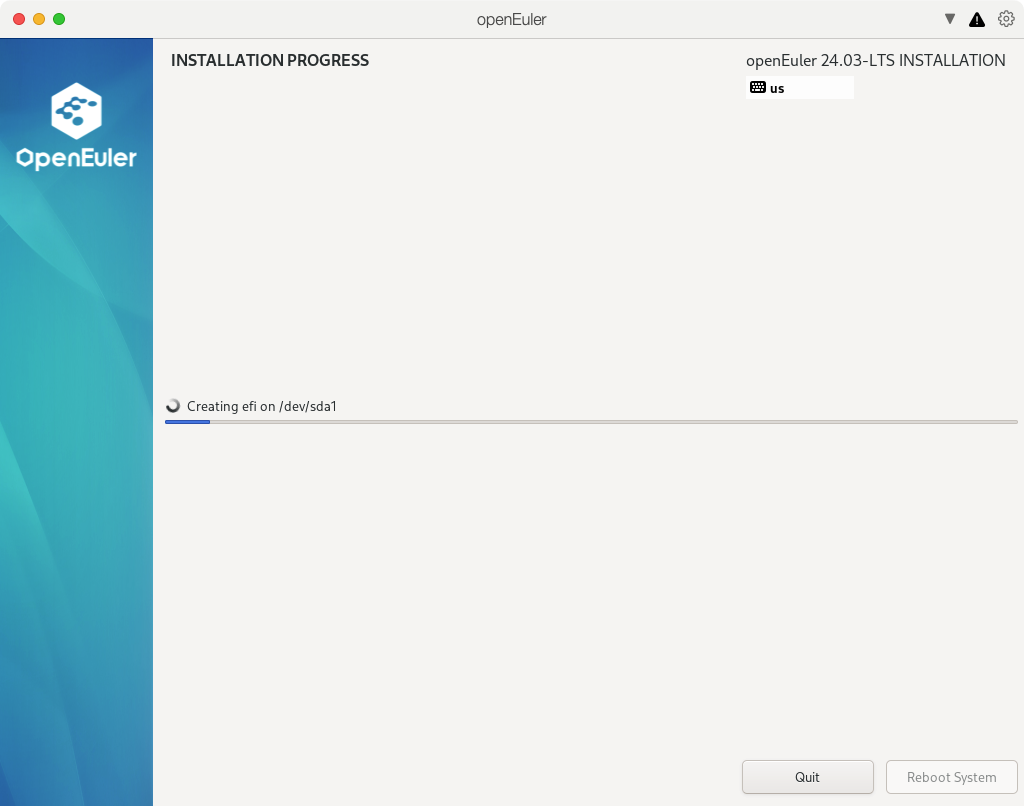The height and width of the screenshot is (806, 1024).
Task: Minimize the window with the yellow button
Action: tap(39, 19)
